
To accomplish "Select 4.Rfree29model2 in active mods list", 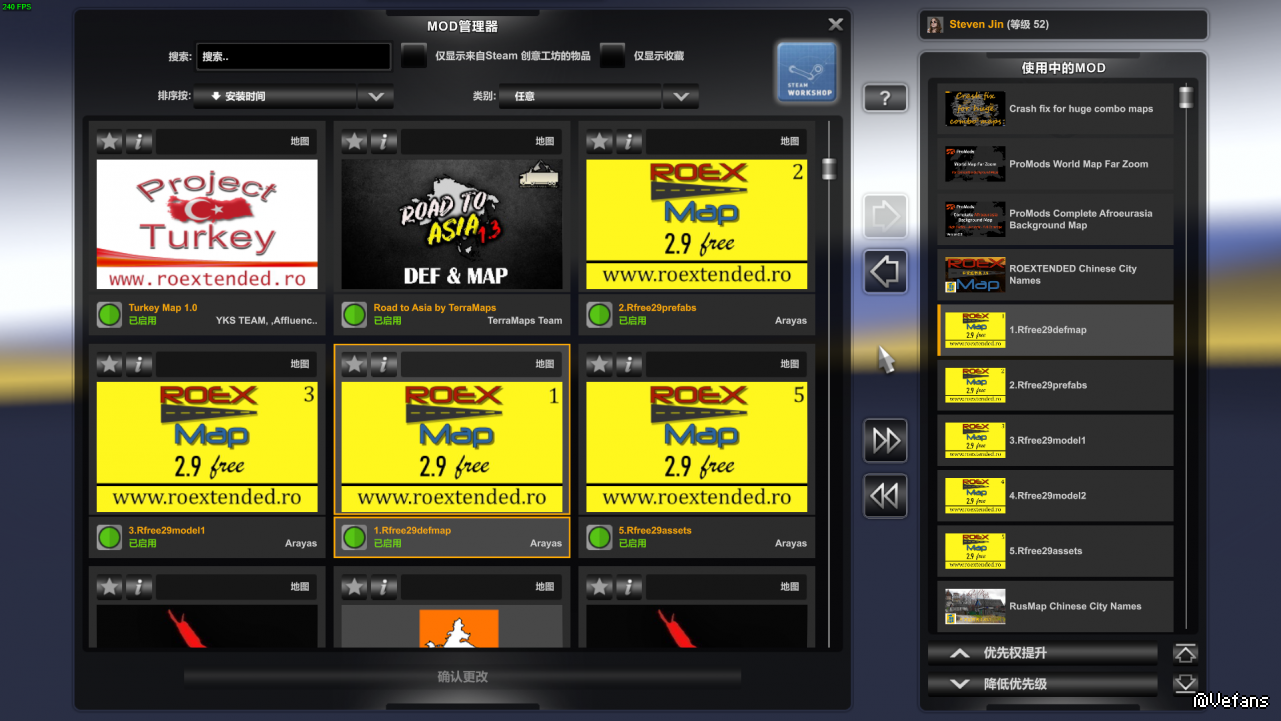I will tap(1055, 496).
